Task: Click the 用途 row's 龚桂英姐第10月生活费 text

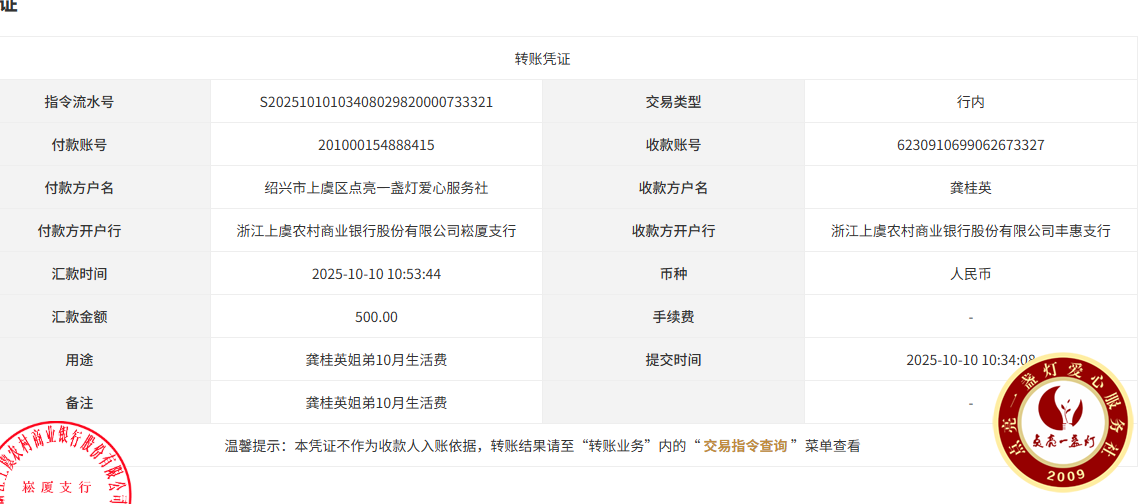Action: (x=376, y=360)
